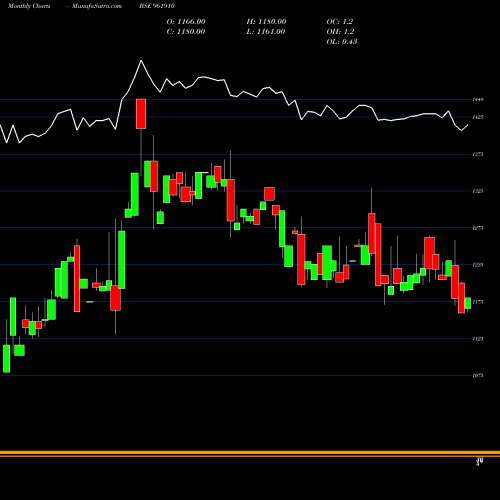Click the last green candle at chart end

tap(468, 303)
